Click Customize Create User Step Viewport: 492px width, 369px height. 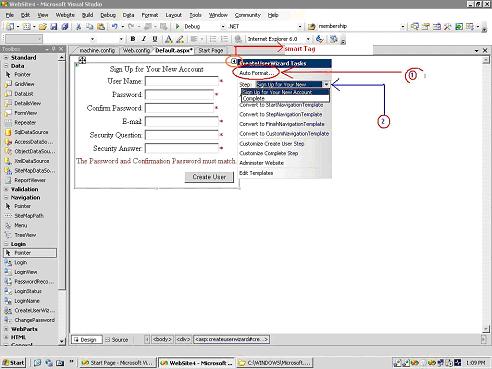pyautogui.click(x=272, y=144)
